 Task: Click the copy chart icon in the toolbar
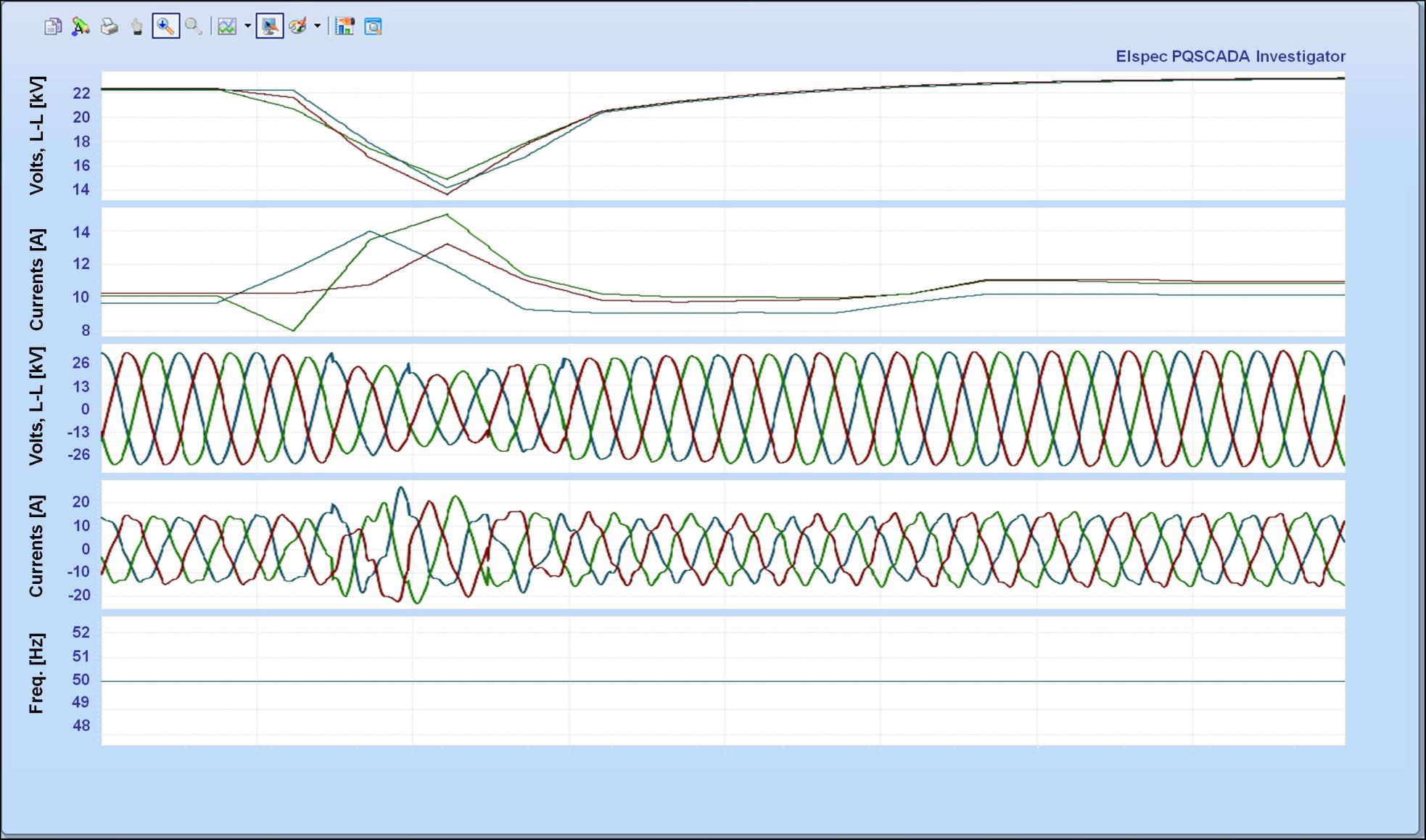coord(53,28)
